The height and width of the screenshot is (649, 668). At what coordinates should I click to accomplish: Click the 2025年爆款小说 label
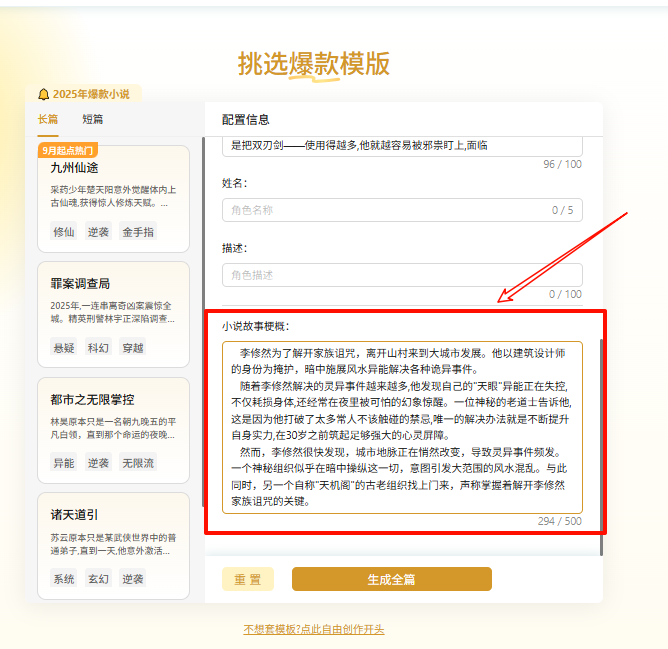point(91,94)
